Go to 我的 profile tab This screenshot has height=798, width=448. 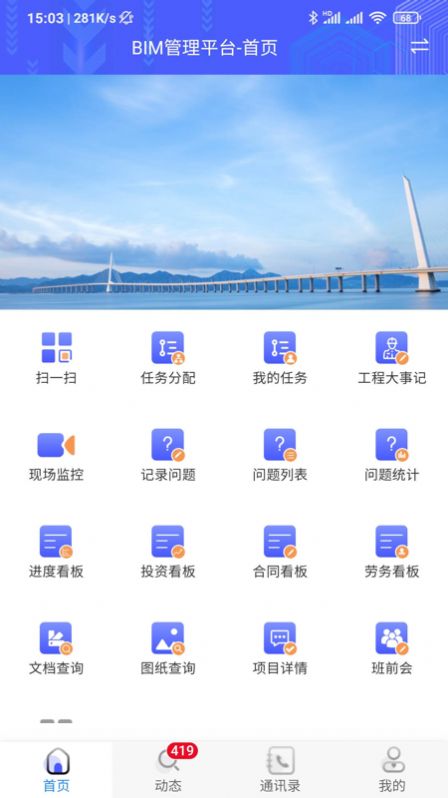point(392,769)
